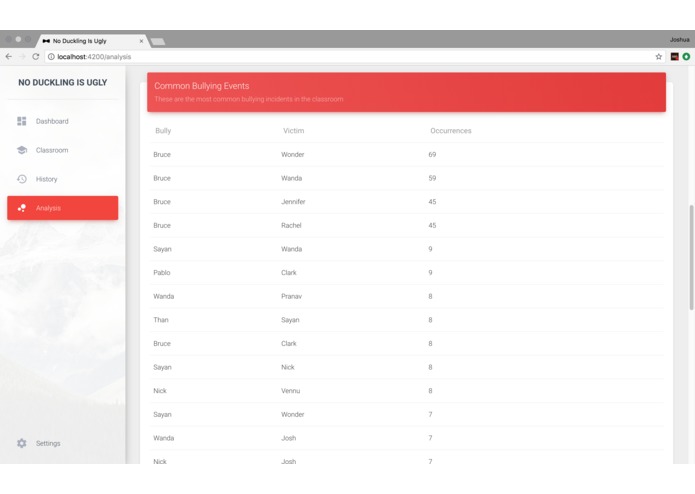Select the Analysis menu item

tap(62, 208)
